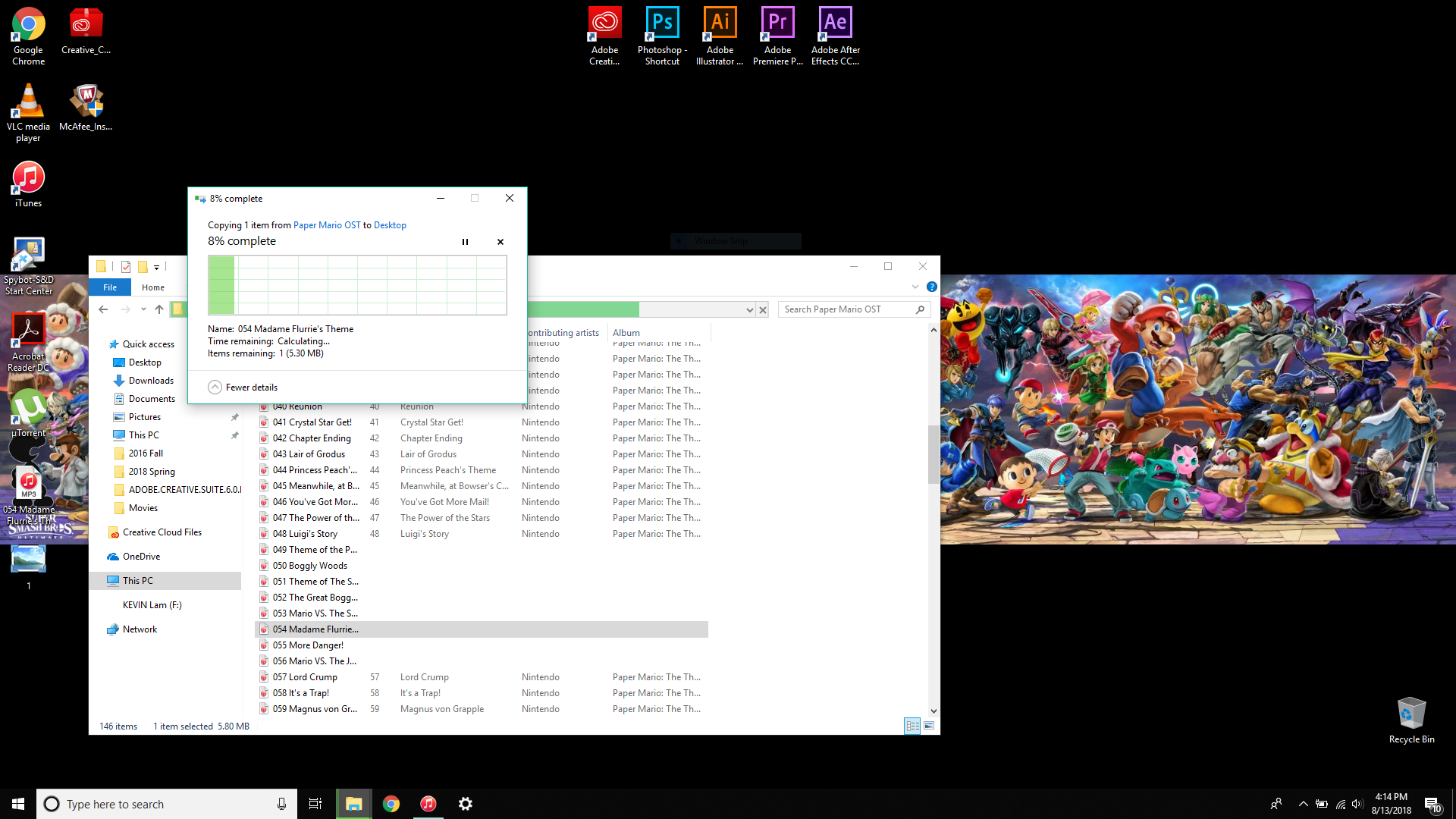Open iTunes from the taskbar
The height and width of the screenshot is (819, 1456).
pos(428,804)
